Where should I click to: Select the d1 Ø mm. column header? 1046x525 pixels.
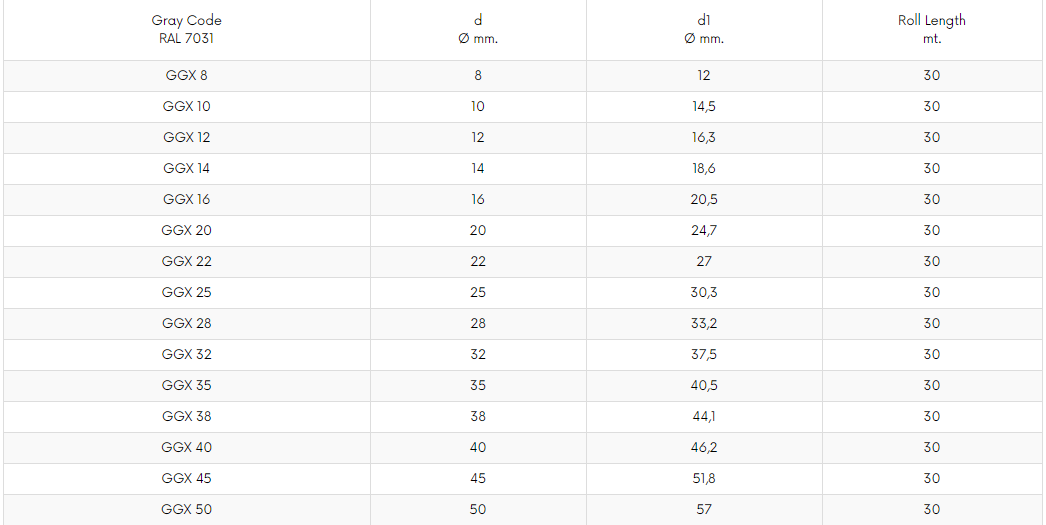(704, 29)
